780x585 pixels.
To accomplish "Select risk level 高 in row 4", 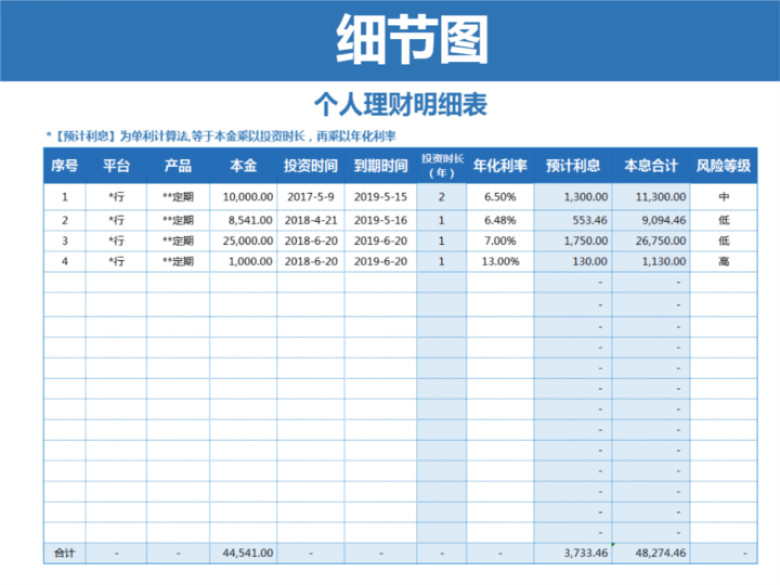I will coord(723,261).
